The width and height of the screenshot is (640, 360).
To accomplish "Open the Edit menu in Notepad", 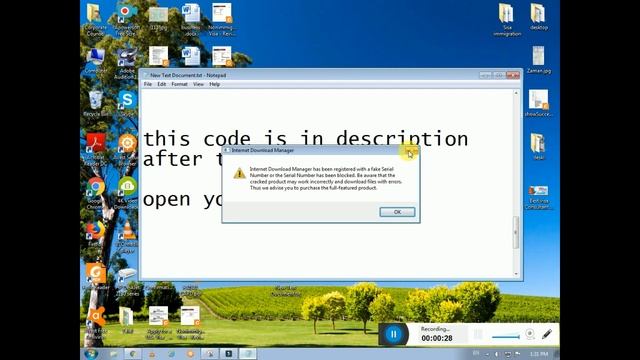I will [x=162, y=84].
